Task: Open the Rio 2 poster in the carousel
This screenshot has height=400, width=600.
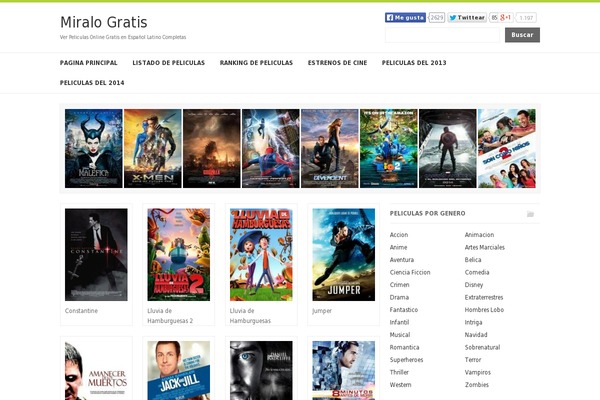Action: tap(389, 149)
